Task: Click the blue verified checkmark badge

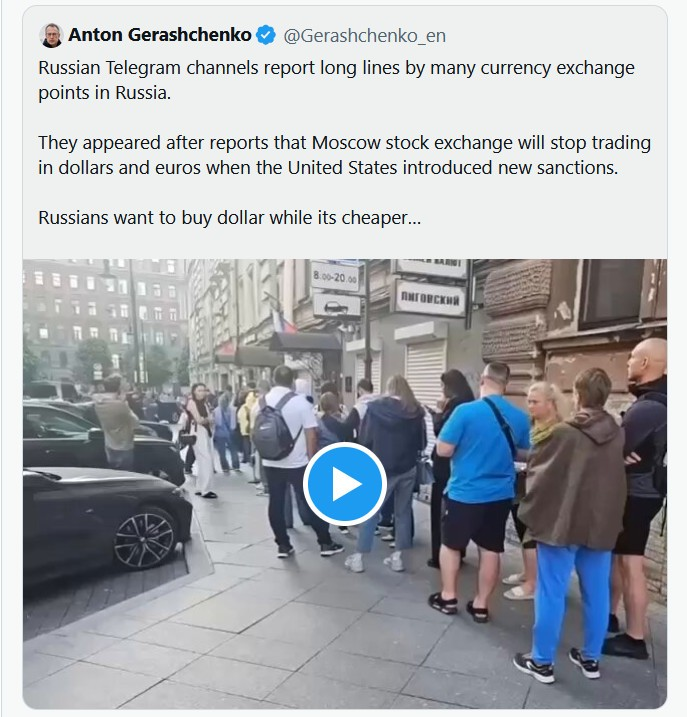Action: pyautogui.click(x=266, y=35)
